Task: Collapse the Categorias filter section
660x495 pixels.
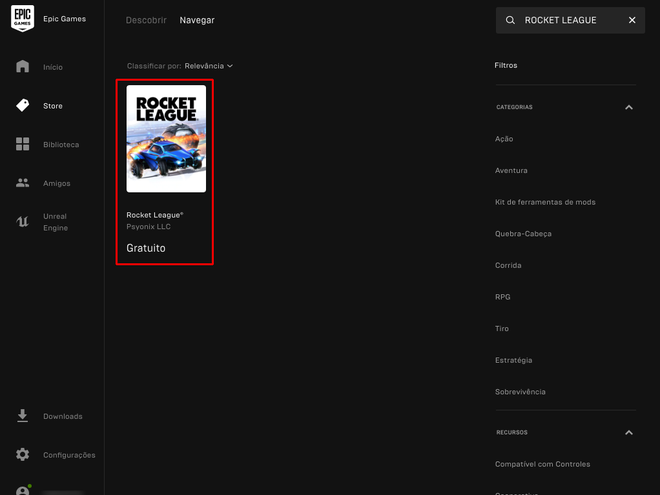Action: [x=629, y=107]
